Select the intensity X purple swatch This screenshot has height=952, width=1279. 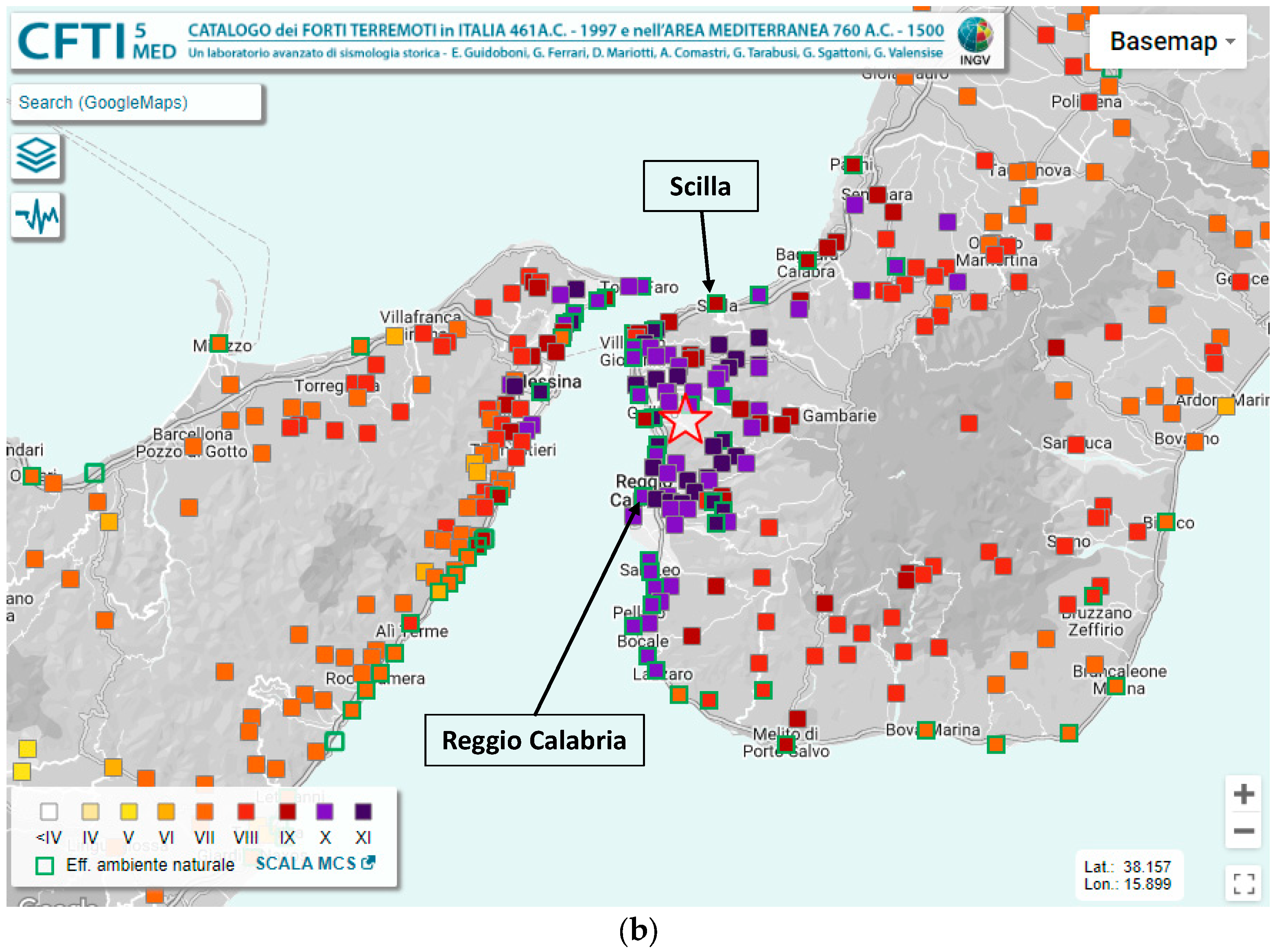coord(325,812)
